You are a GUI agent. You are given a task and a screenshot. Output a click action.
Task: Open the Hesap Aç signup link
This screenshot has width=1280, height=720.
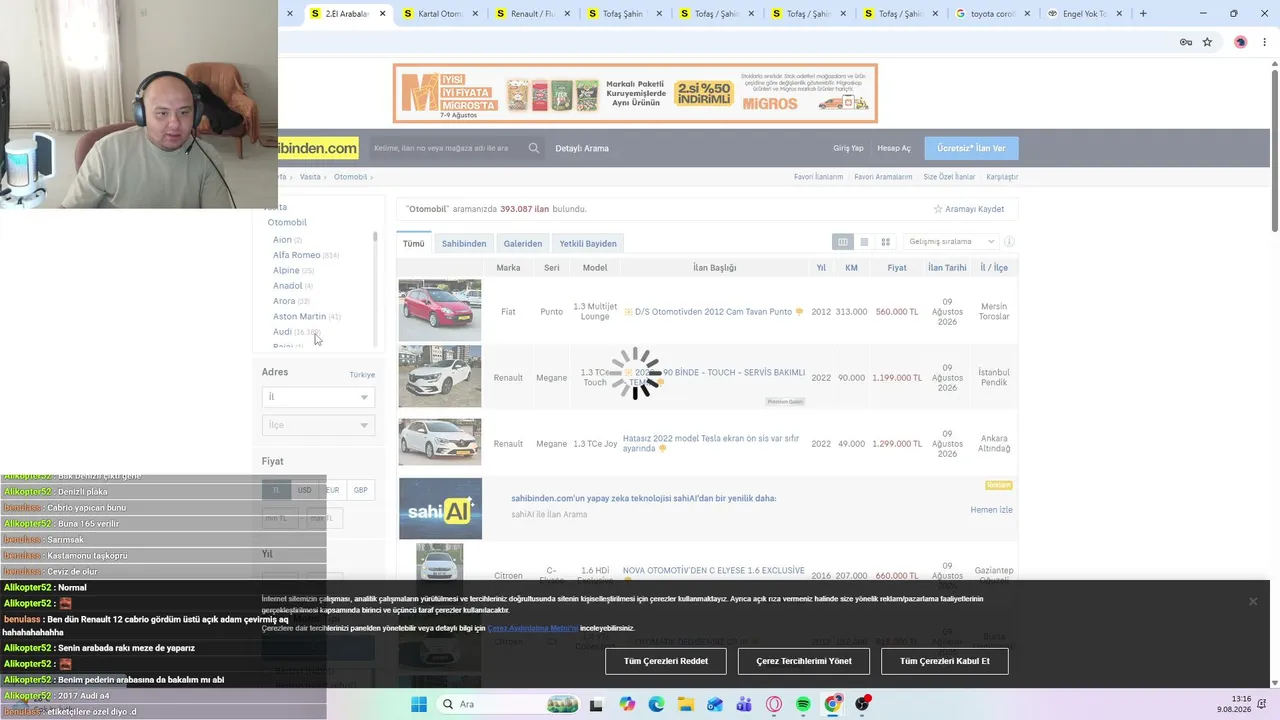point(894,148)
